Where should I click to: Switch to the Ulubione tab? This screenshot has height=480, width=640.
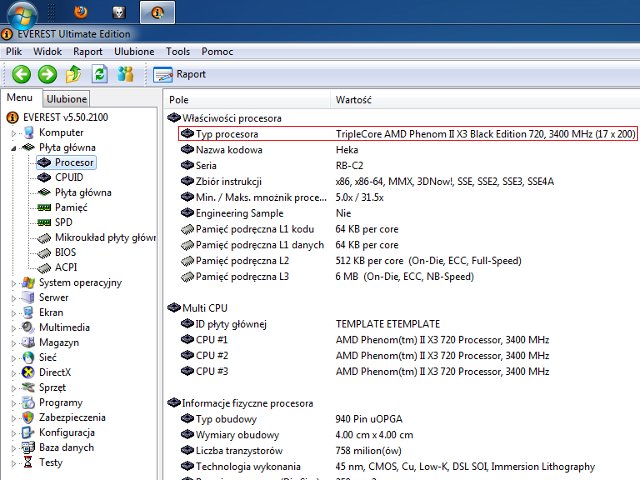pos(67,99)
